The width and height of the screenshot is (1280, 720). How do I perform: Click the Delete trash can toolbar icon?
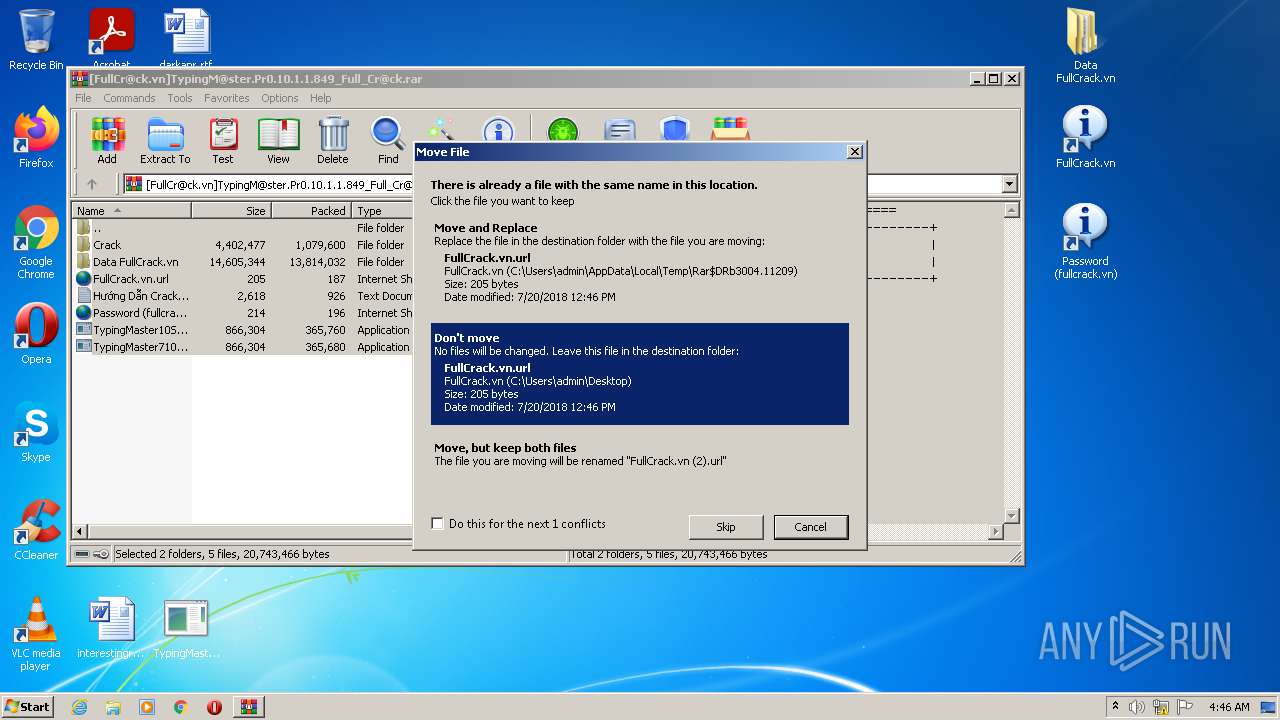click(333, 140)
